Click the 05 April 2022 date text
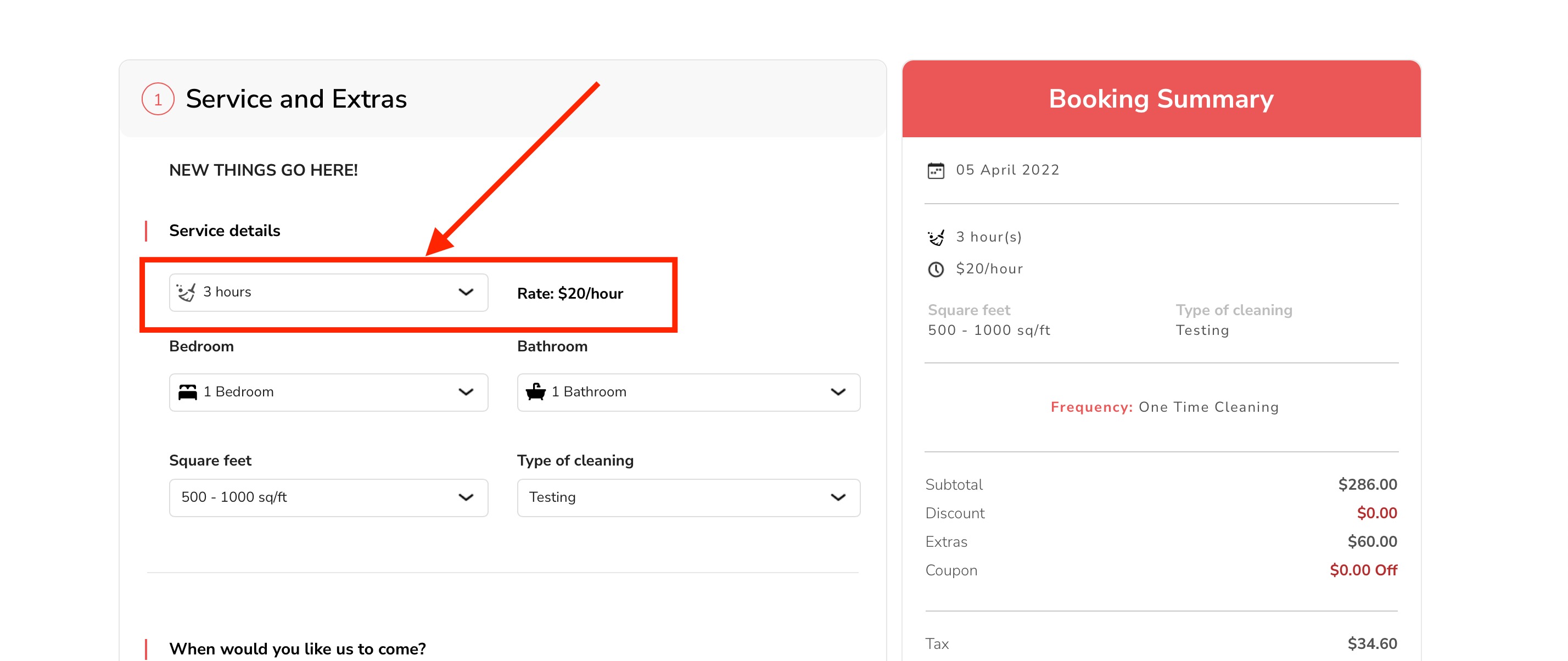The height and width of the screenshot is (661, 1568). 1007,170
